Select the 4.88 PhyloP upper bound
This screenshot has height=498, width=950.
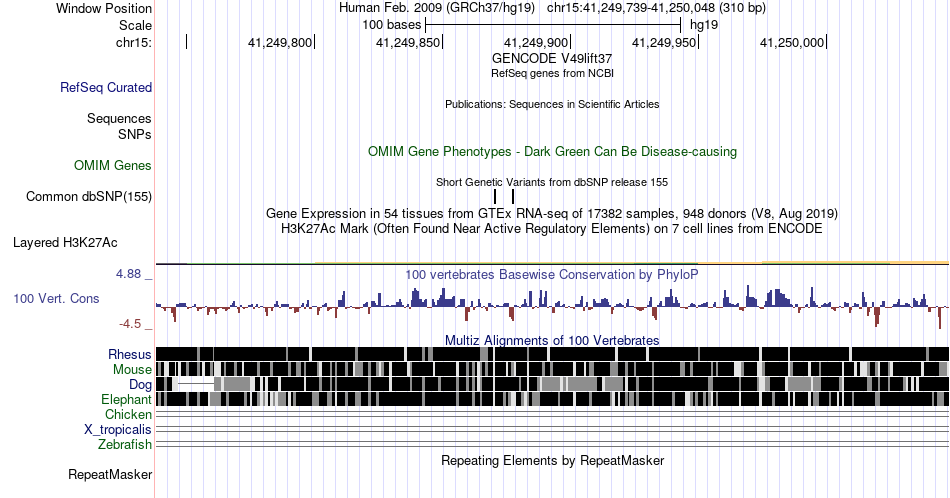128,274
